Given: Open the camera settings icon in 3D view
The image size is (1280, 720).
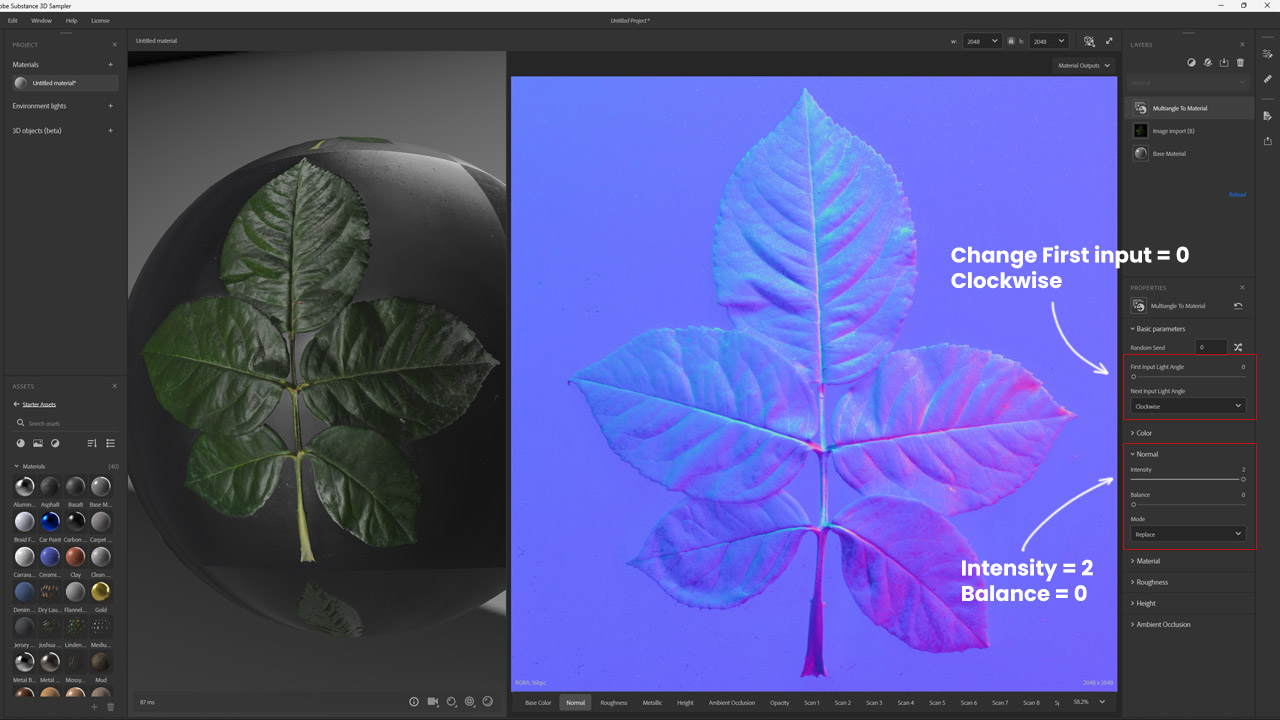Looking at the screenshot, I should coord(433,702).
